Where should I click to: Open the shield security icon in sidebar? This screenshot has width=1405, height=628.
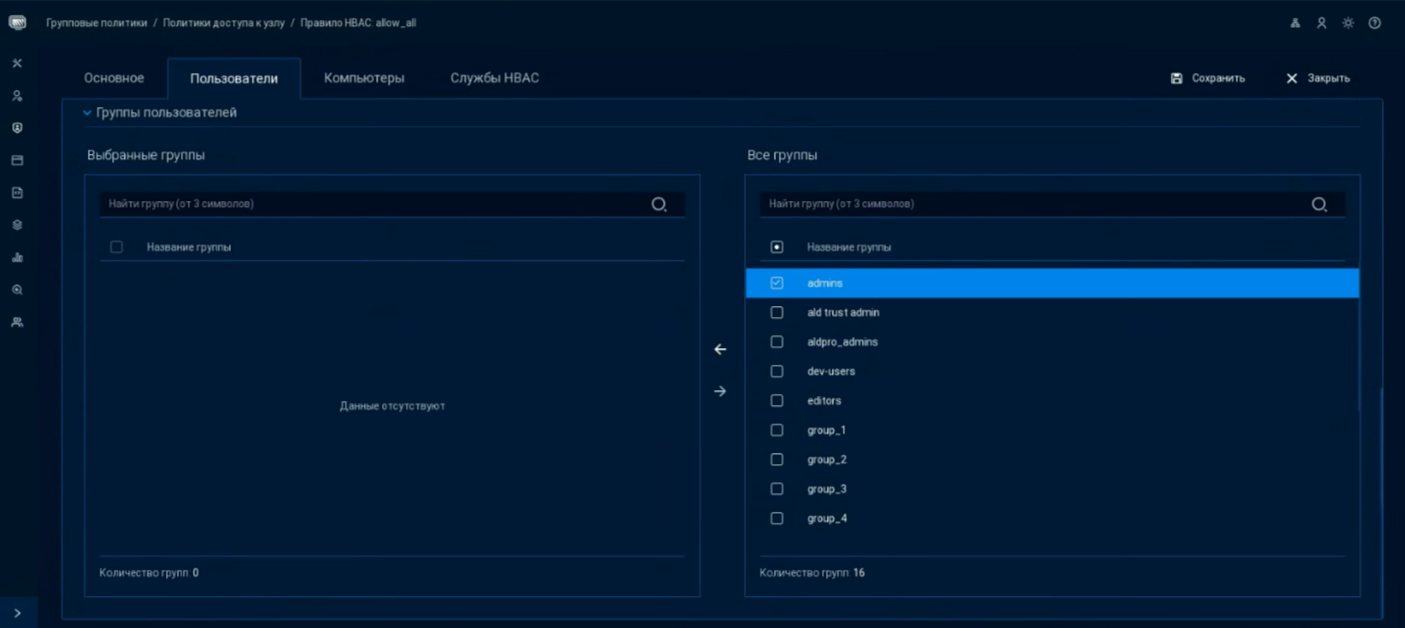17,128
